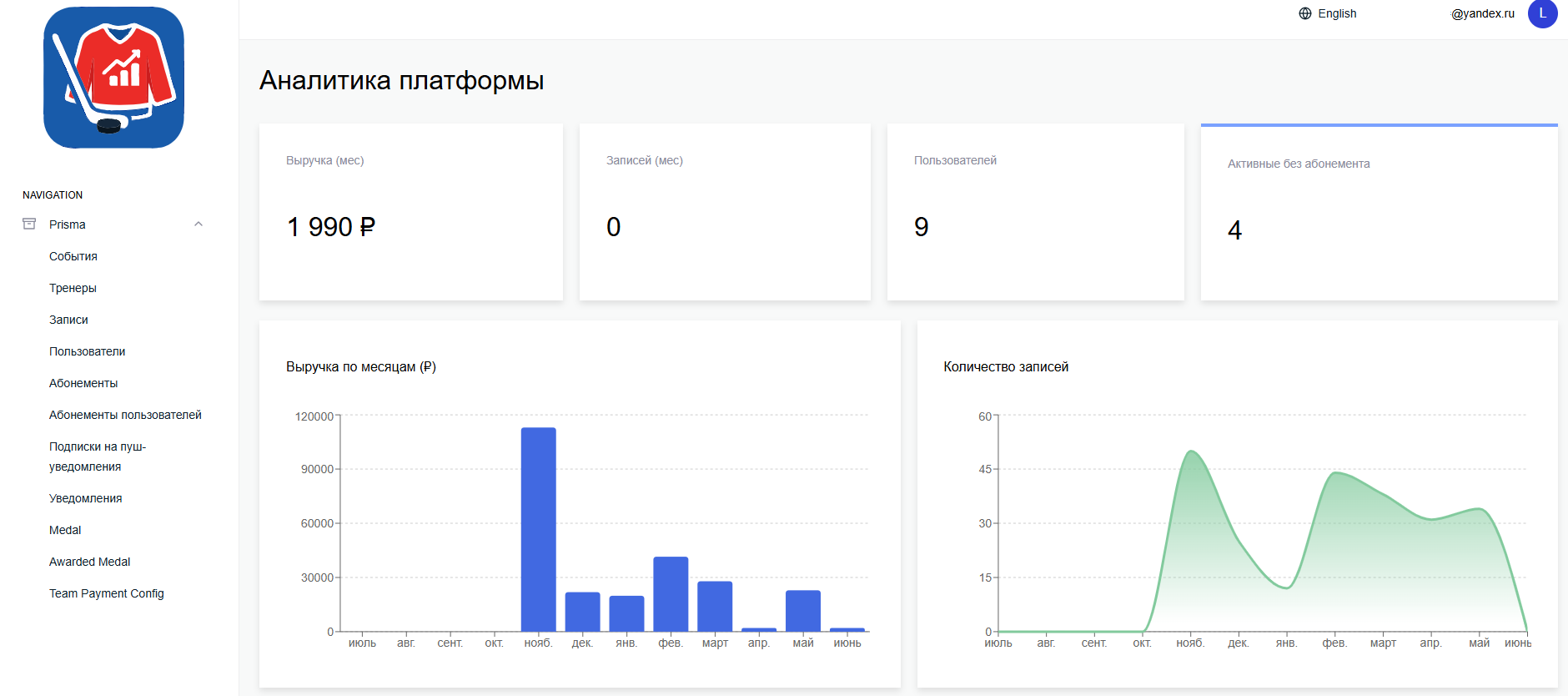Open Team Payment Config page
Screen dimensions: 1568x696
[107, 593]
